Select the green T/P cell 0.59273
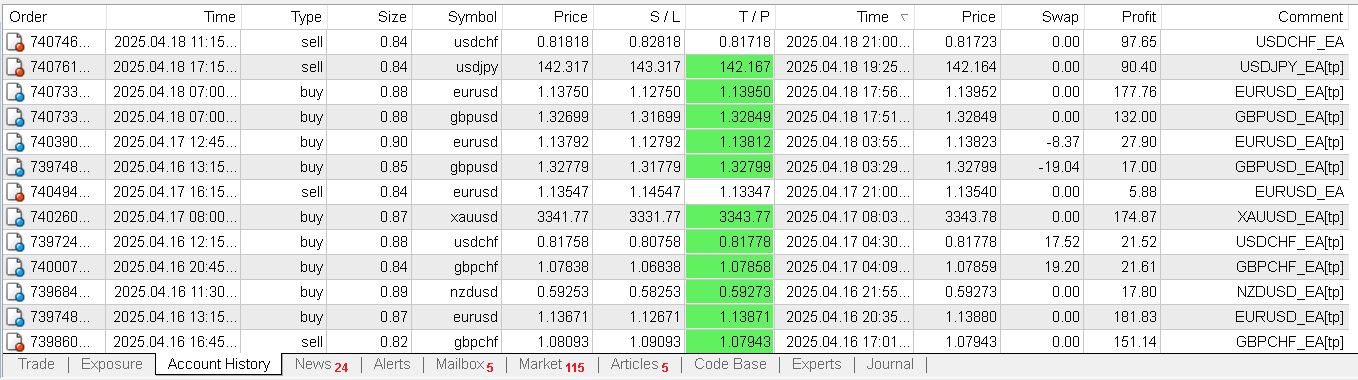Screen dimensions: 1358x380 coord(730,292)
